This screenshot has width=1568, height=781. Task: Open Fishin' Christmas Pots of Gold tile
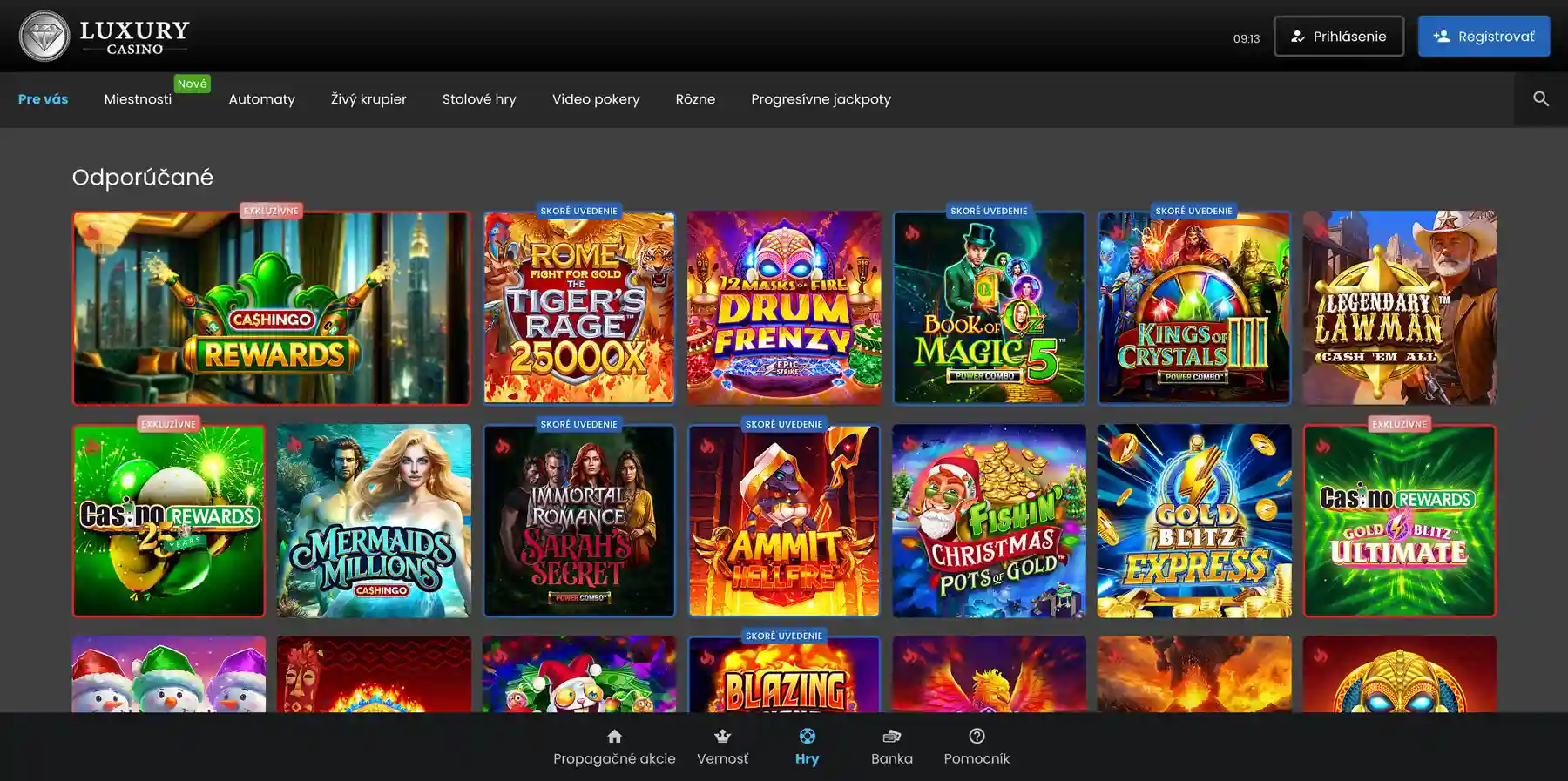[989, 521]
